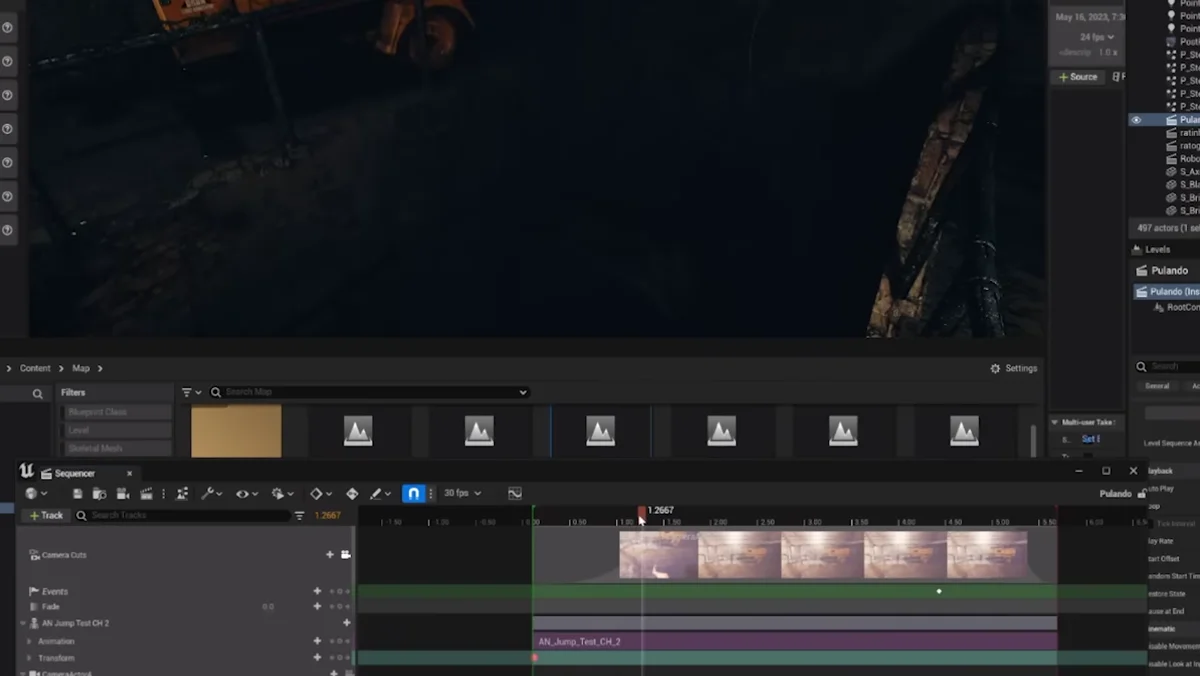
Task: Open the Sequencer world globe dropdown
Action: coord(37,493)
